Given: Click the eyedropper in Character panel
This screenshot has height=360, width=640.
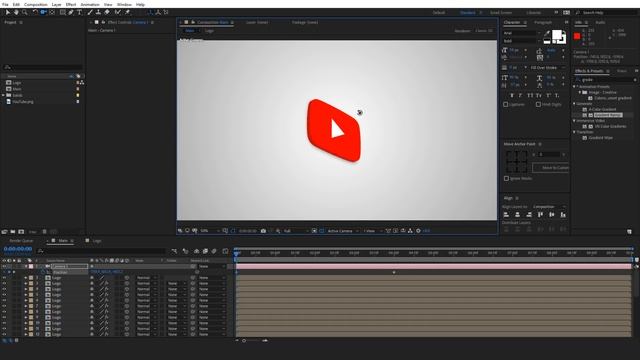Looking at the screenshot, I should click(547, 34).
